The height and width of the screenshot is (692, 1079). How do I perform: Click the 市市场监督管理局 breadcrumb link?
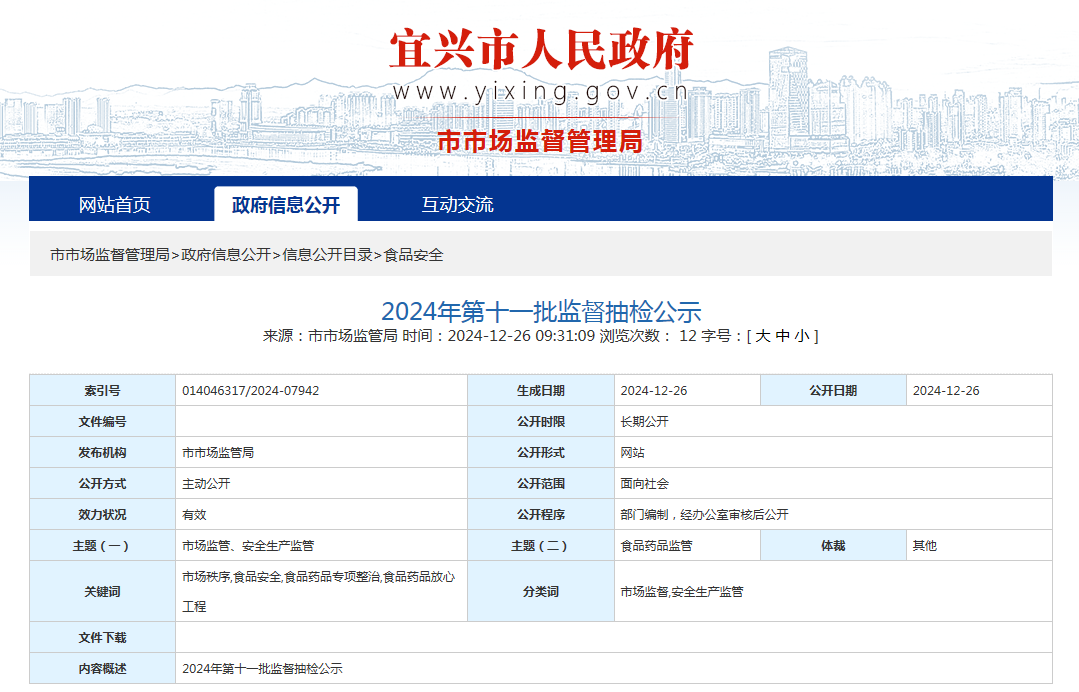[110, 255]
